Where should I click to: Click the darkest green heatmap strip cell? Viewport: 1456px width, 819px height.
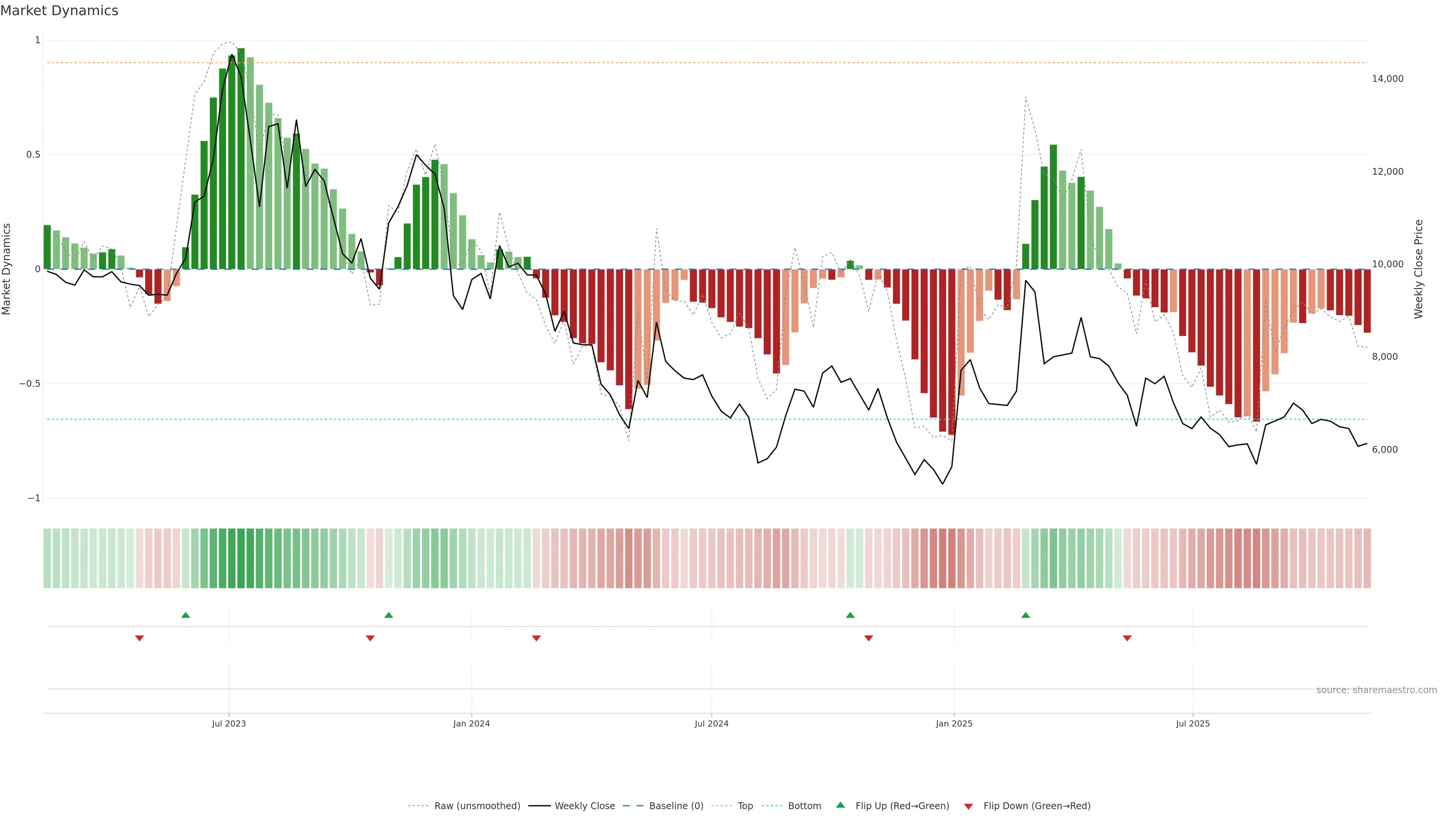point(241,559)
